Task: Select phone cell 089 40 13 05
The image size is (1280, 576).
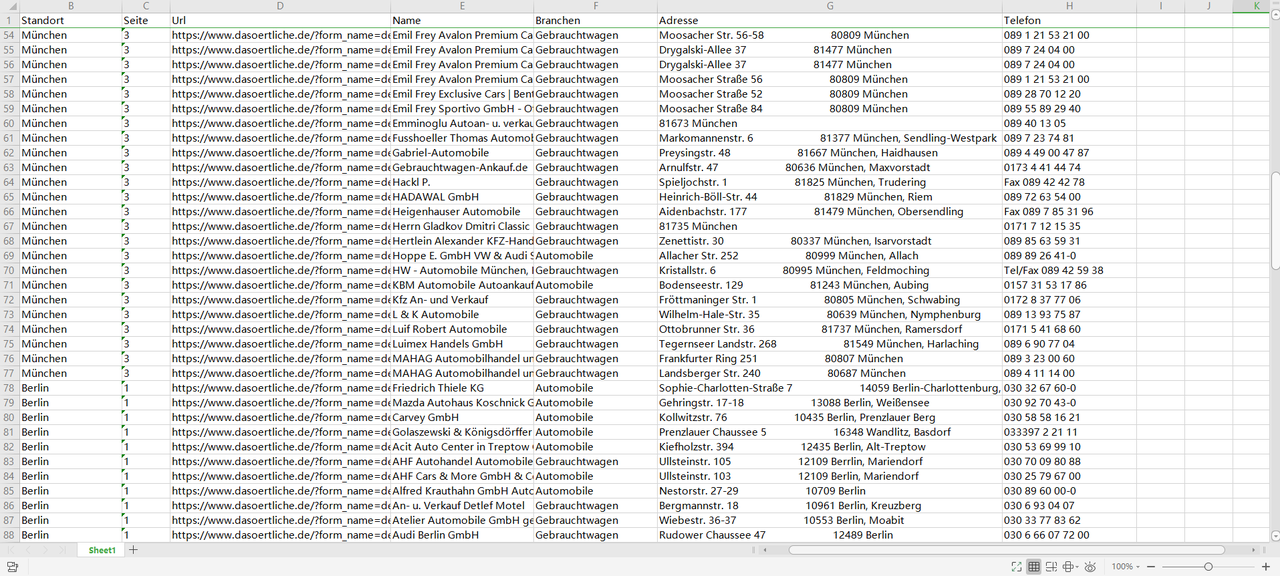Action: [x=1070, y=123]
